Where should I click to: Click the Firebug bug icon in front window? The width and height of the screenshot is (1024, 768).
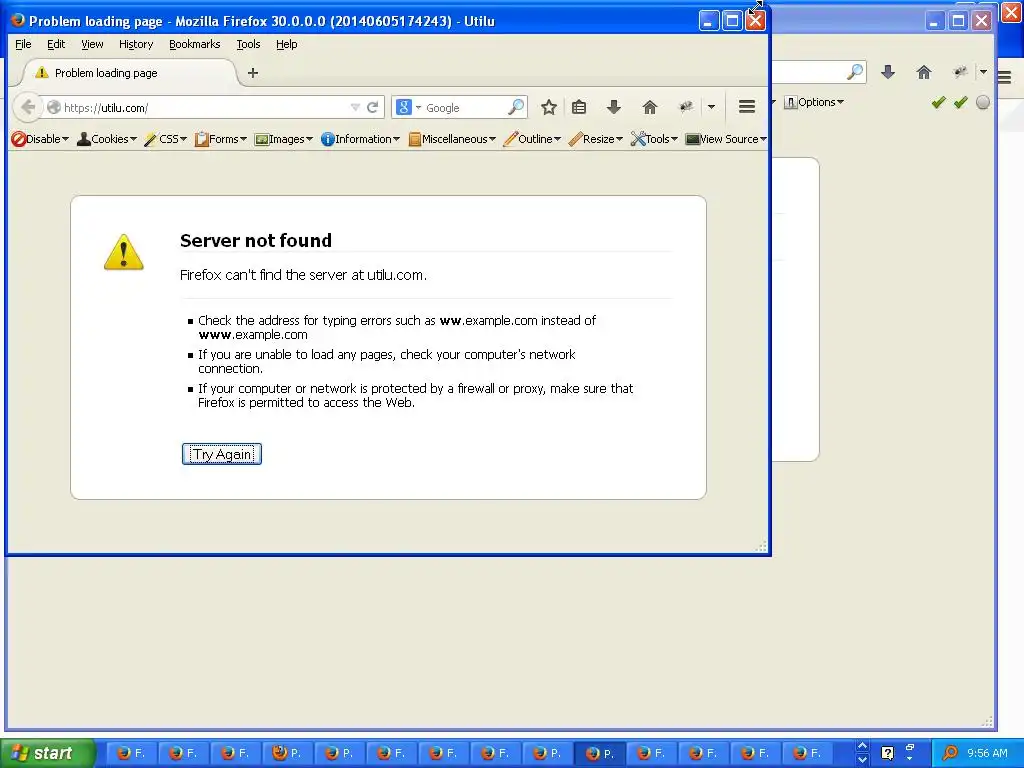tap(686, 107)
